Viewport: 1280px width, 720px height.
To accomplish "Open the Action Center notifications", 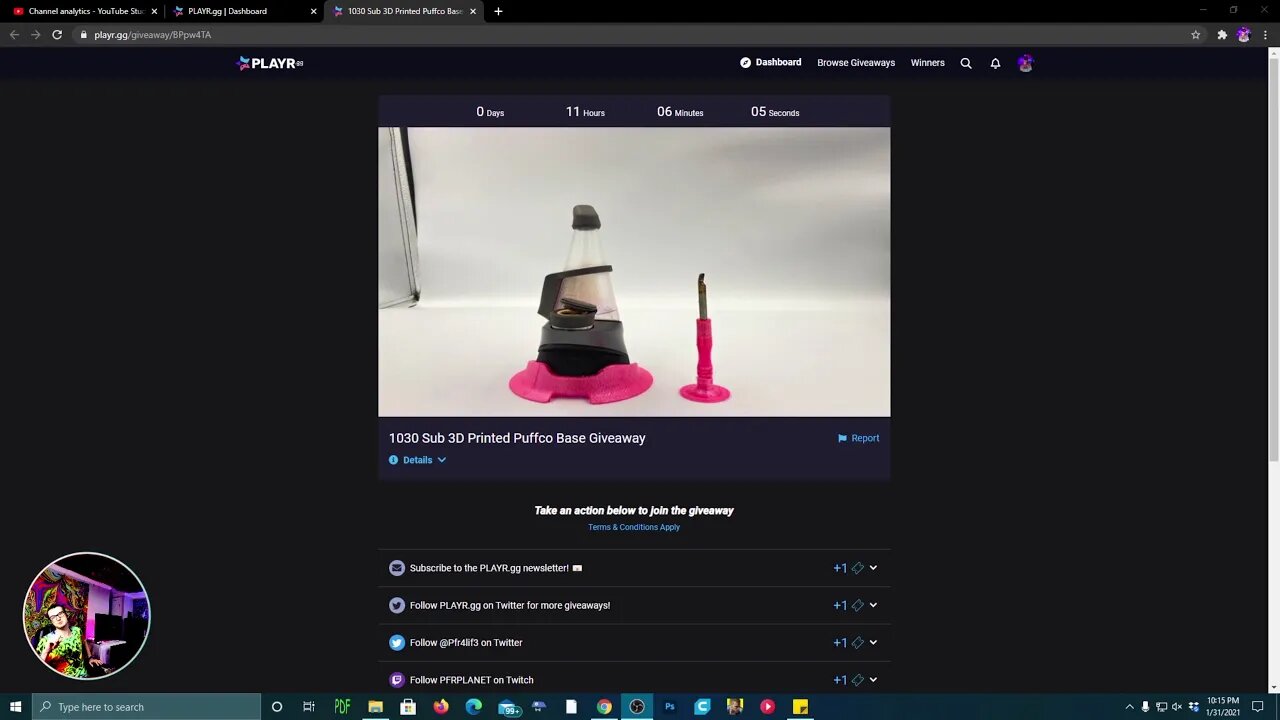I will click(x=1258, y=707).
